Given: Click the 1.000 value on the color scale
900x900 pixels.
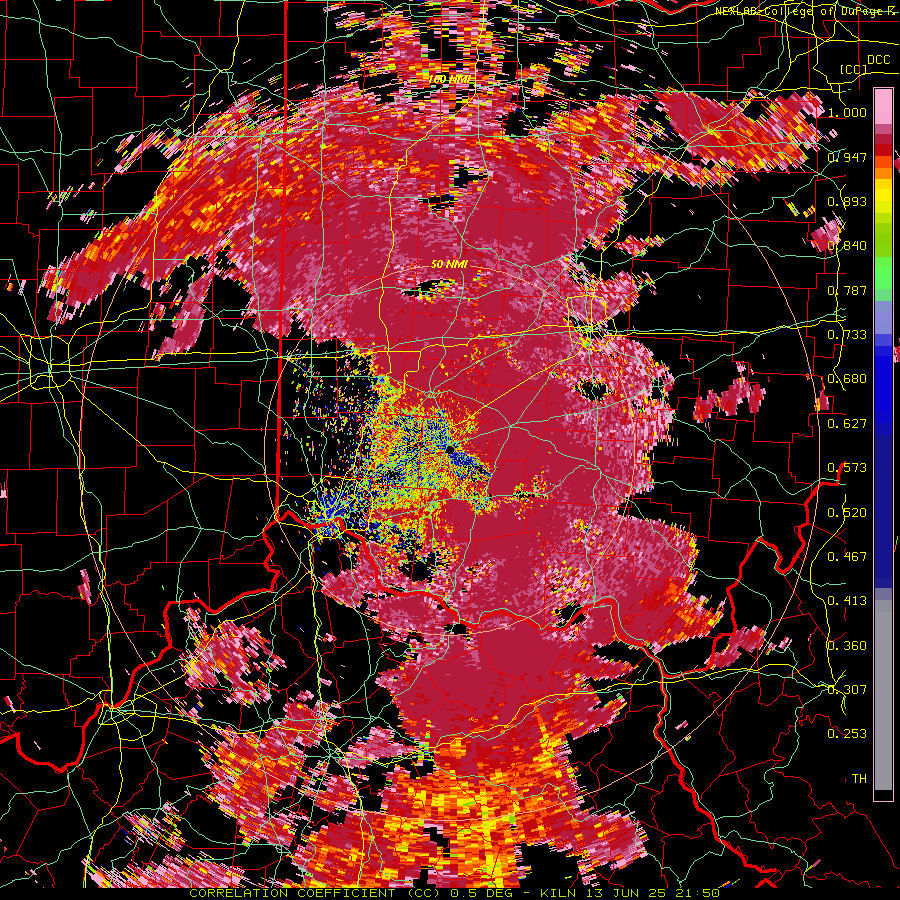Looking at the screenshot, I should coord(847,112).
